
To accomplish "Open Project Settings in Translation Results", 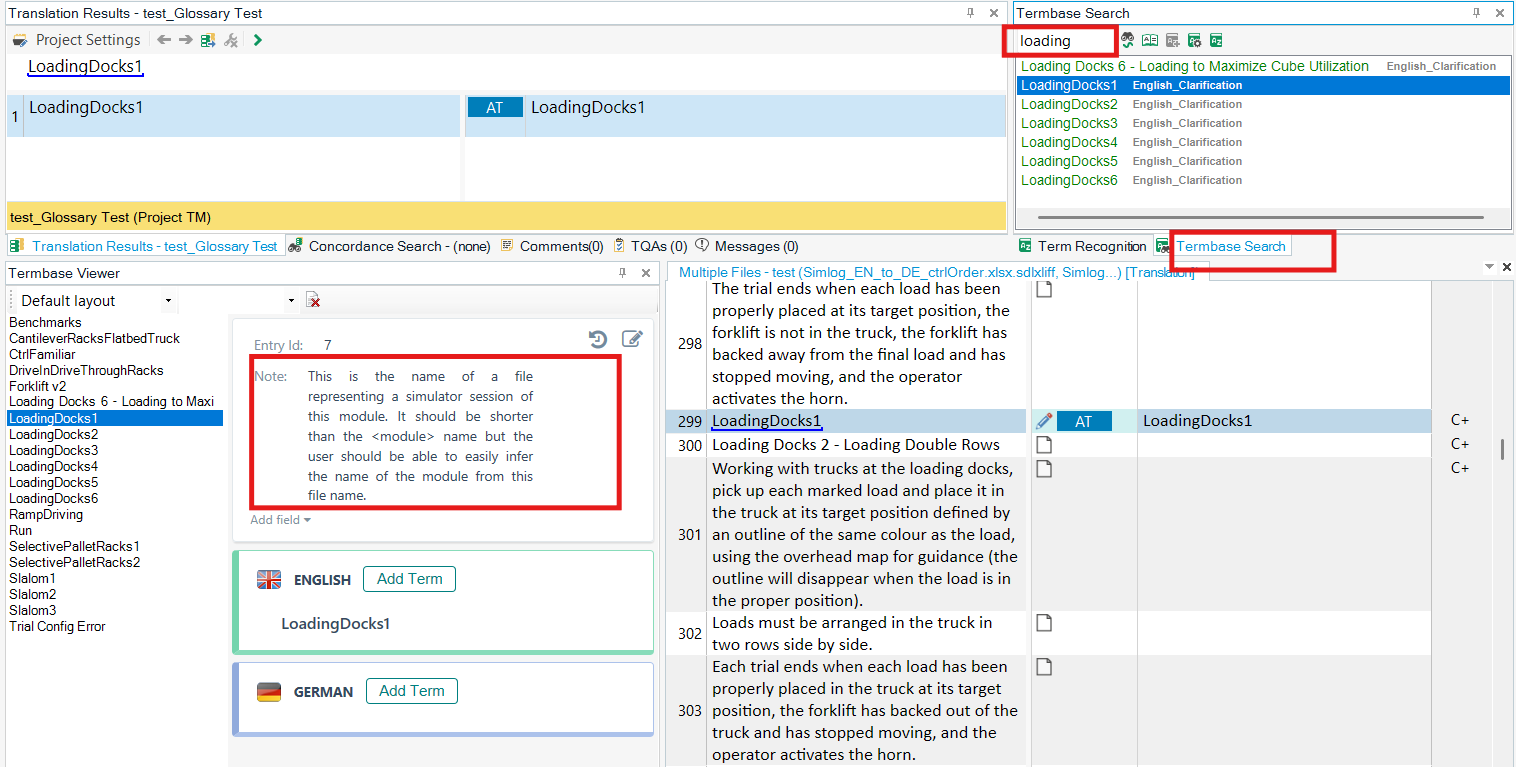I will click(77, 40).
